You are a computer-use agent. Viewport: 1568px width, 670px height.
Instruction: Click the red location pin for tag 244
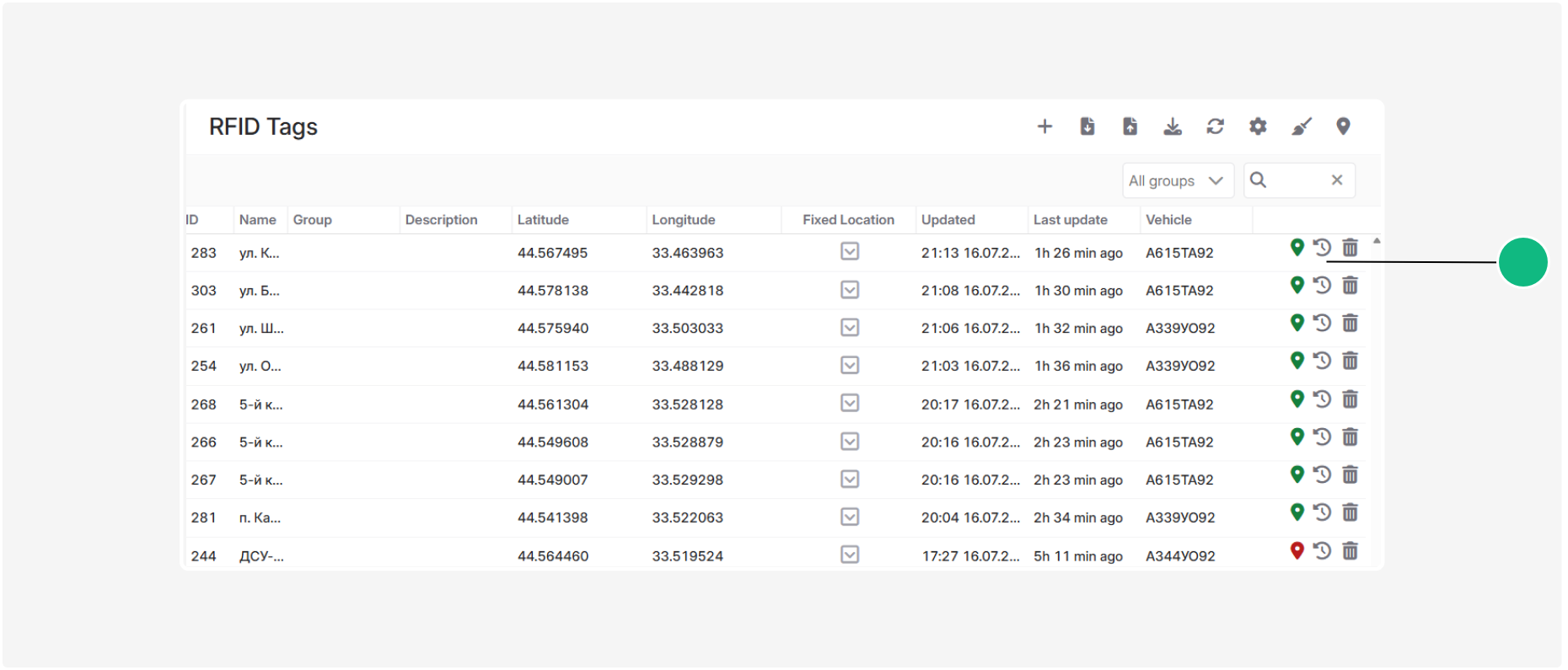pyautogui.click(x=1297, y=550)
